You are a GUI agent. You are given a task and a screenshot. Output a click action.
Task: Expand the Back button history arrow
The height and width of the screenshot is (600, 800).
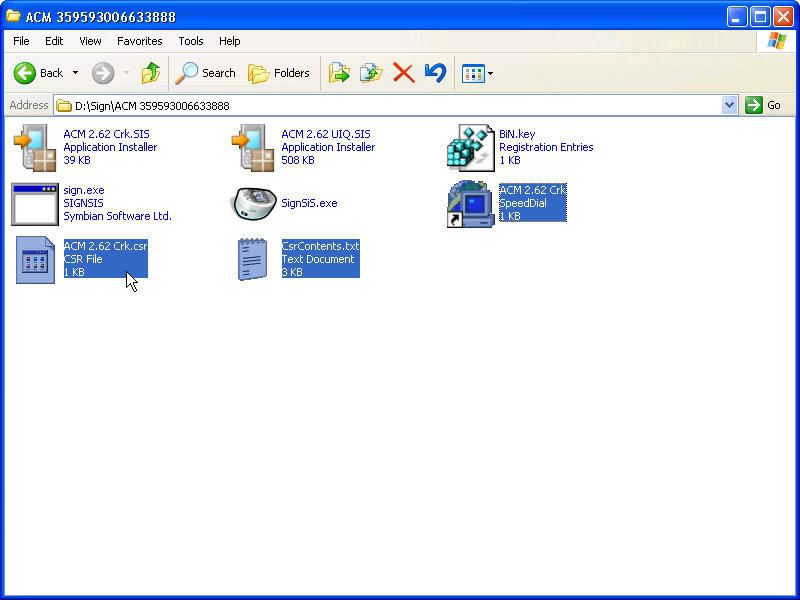75,73
